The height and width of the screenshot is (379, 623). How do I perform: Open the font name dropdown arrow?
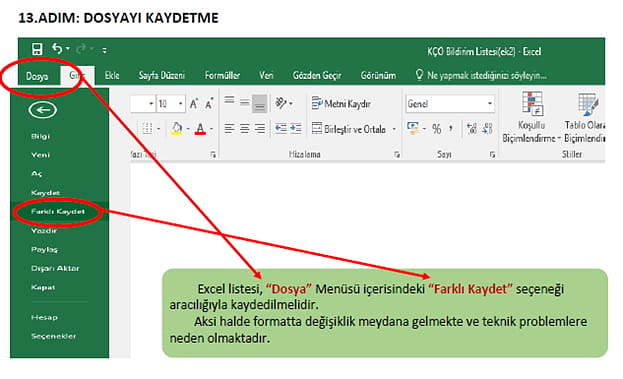151,104
